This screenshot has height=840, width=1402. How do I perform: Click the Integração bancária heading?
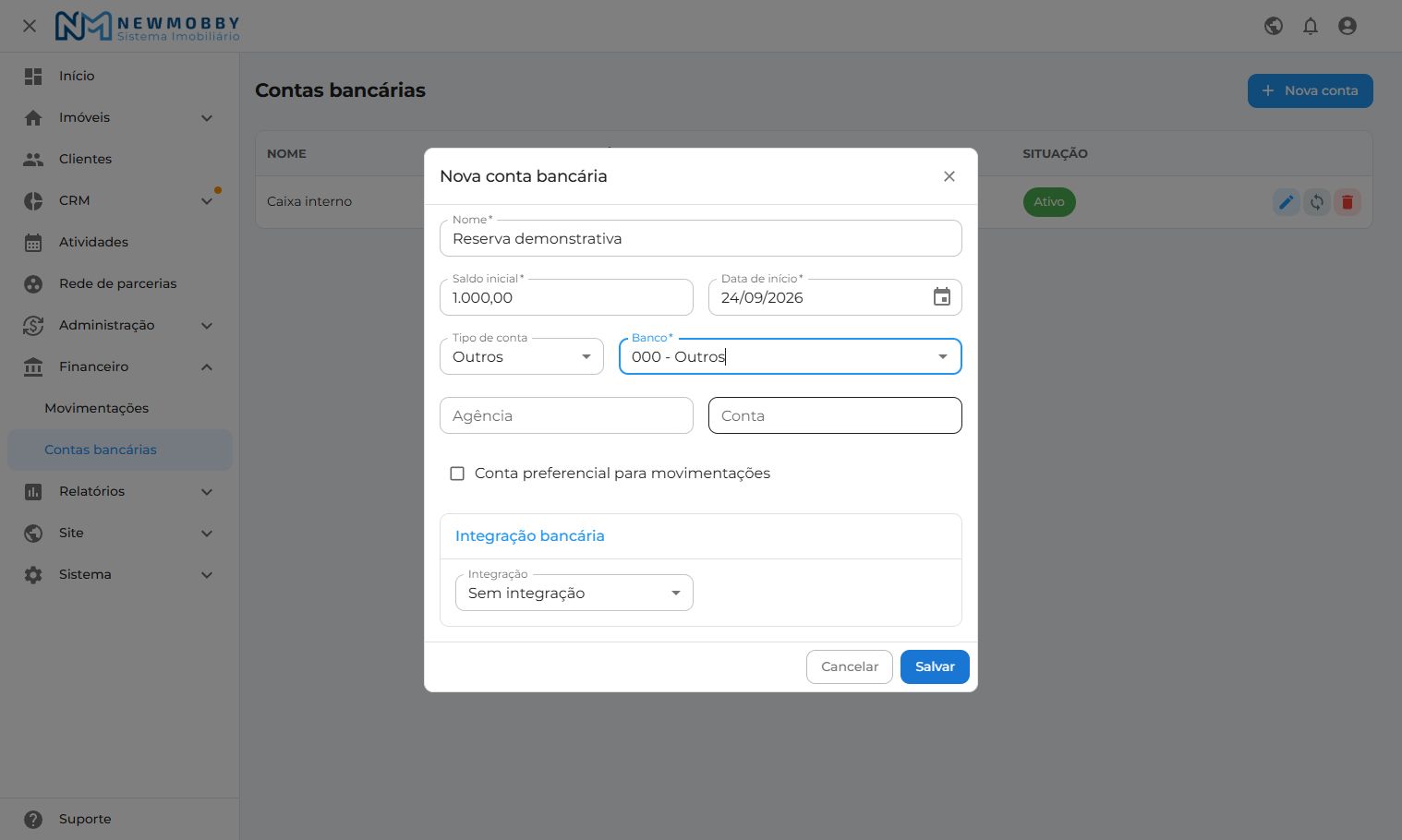(x=530, y=536)
